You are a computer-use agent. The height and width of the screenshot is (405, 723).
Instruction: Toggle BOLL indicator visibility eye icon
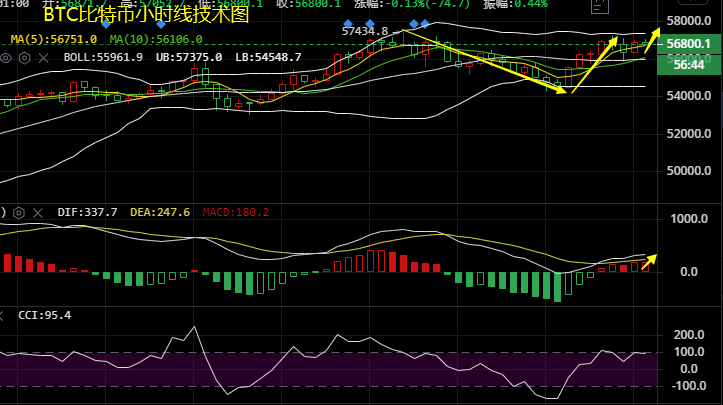click(6, 57)
